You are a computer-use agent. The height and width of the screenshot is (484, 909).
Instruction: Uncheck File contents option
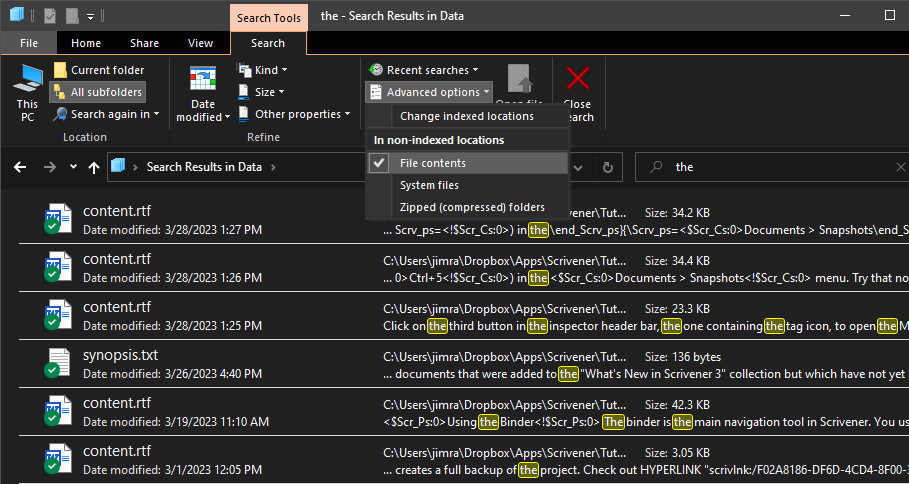point(432,163)
